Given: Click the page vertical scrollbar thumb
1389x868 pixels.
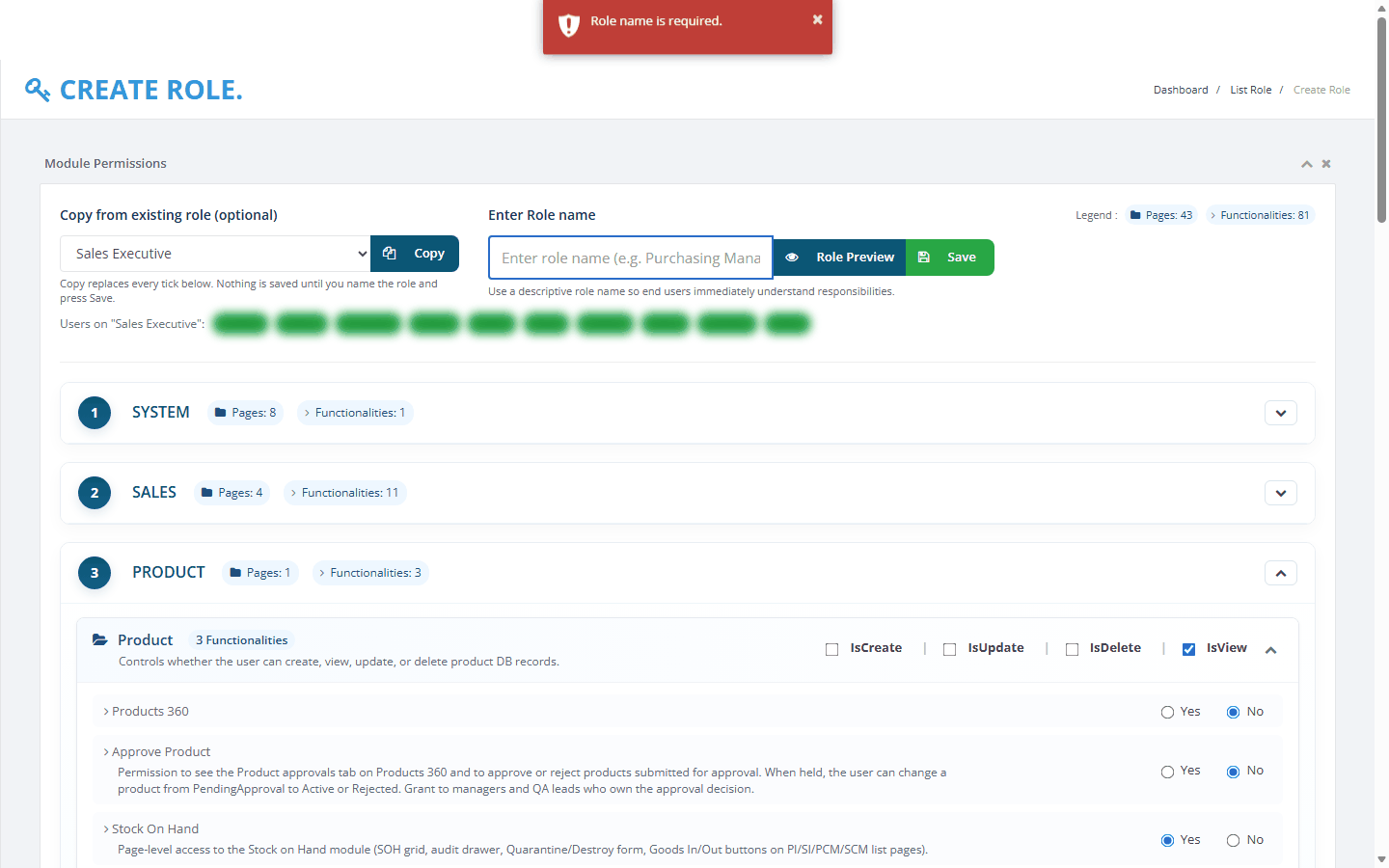Looking at the screenshot, I should [1381, 121].
